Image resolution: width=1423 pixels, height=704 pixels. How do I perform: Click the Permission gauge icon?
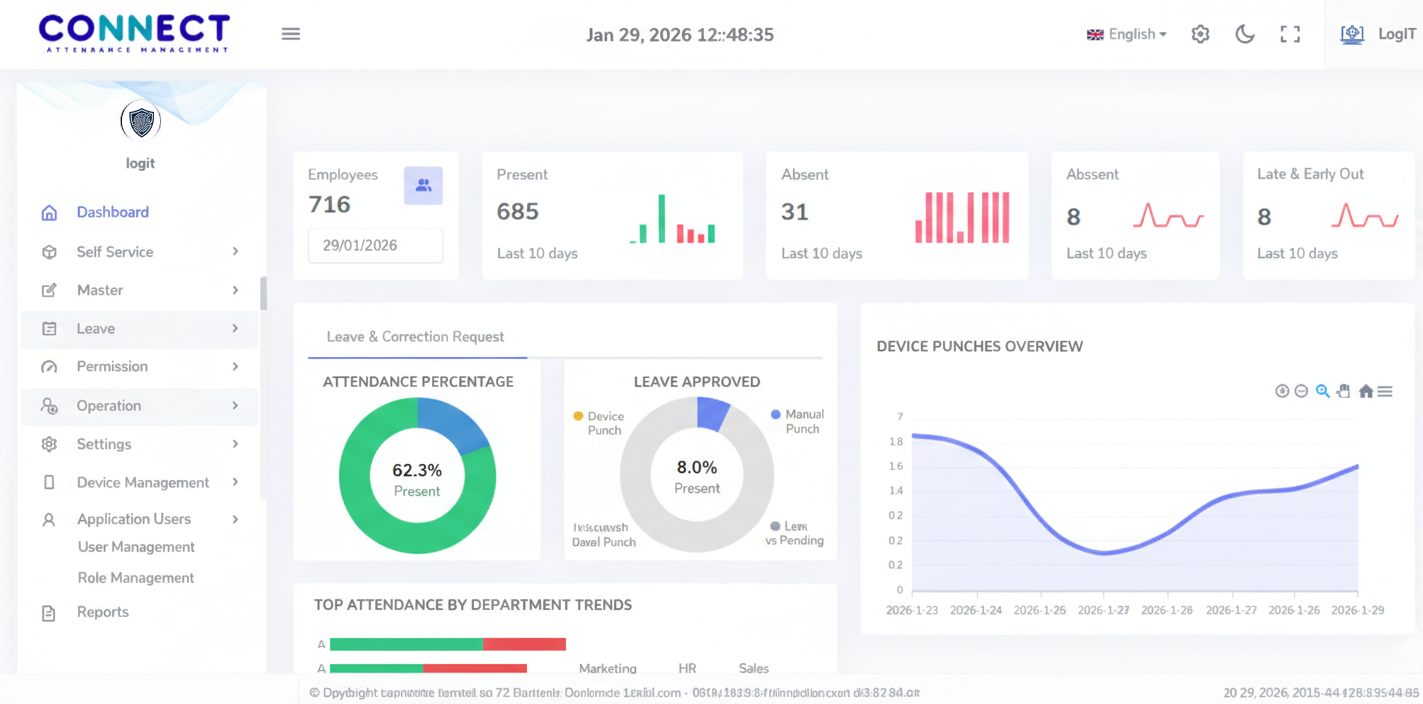(49, 367)
